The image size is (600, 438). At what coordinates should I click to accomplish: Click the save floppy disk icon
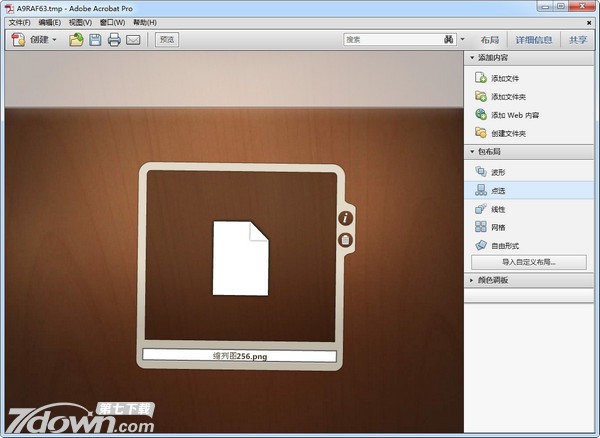point(95,40)
